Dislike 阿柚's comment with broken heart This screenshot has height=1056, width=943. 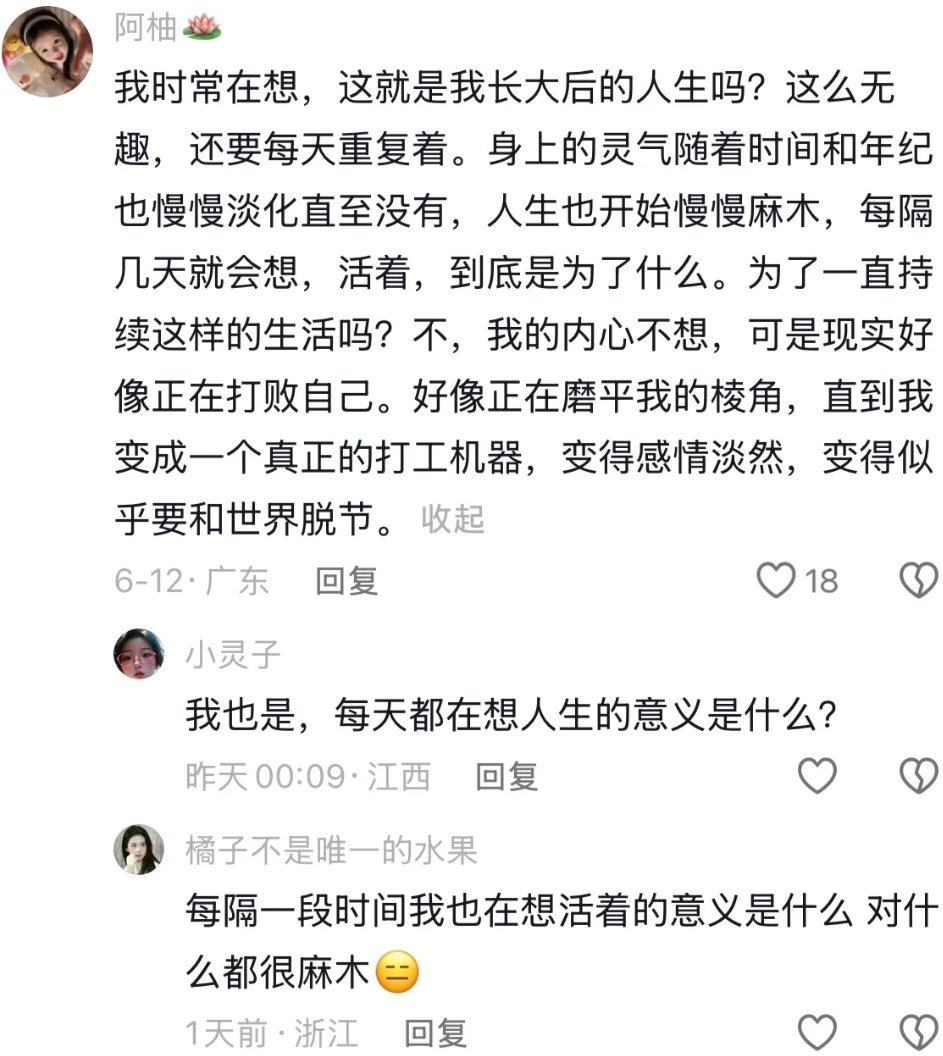(x=919, y=581)
